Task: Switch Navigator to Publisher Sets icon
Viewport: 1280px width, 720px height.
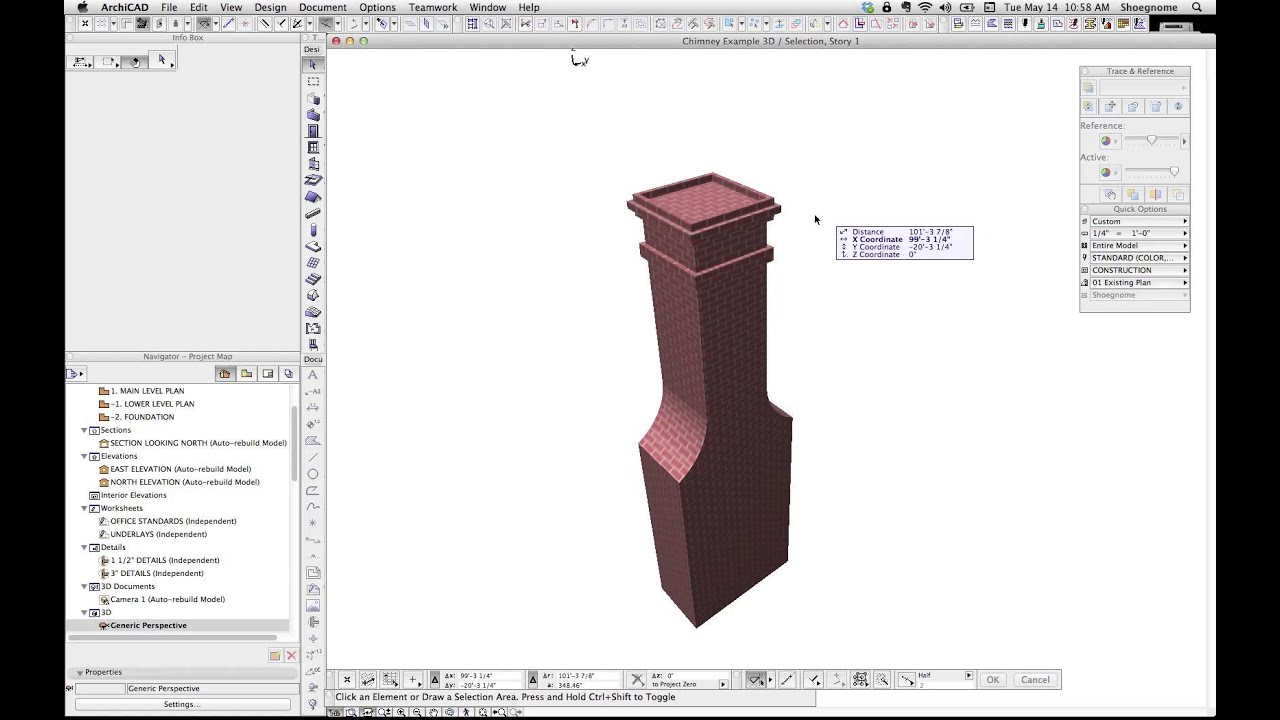Action: click(x=288, y=374)
